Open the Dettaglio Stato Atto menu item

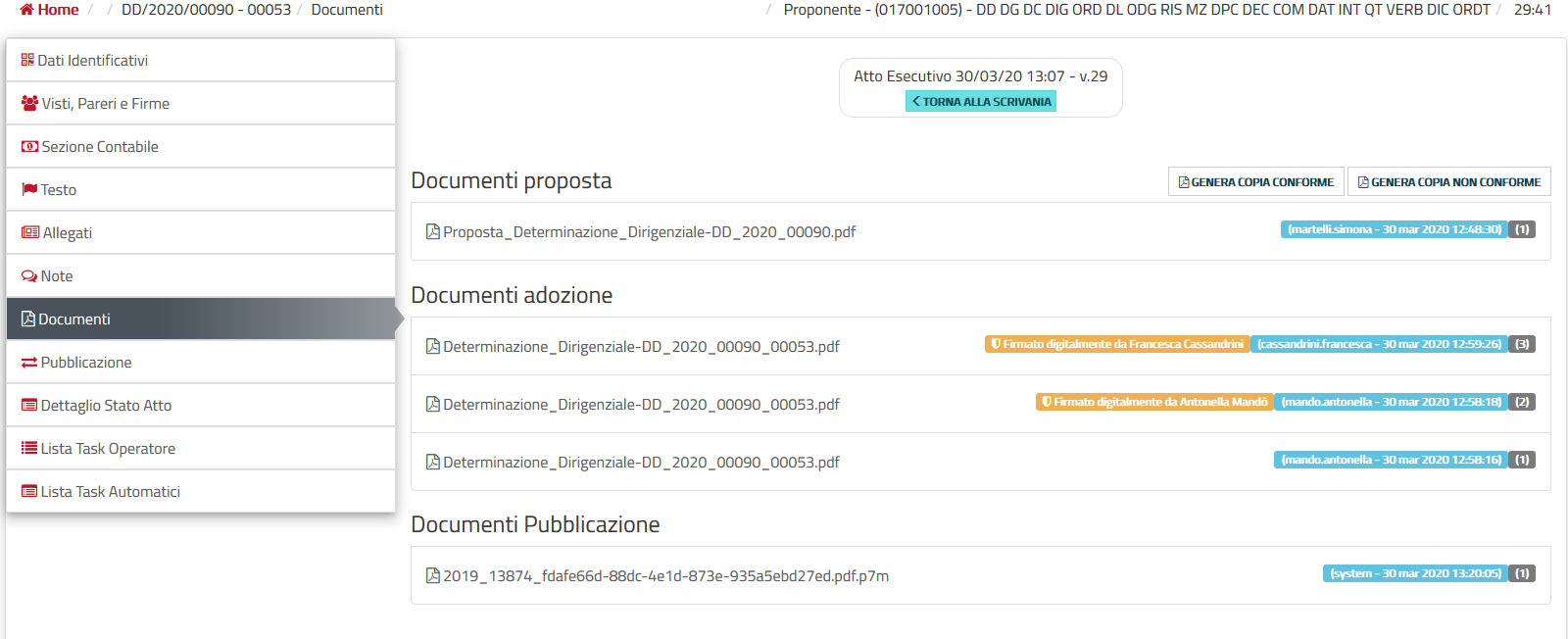[x=106, y=406]
